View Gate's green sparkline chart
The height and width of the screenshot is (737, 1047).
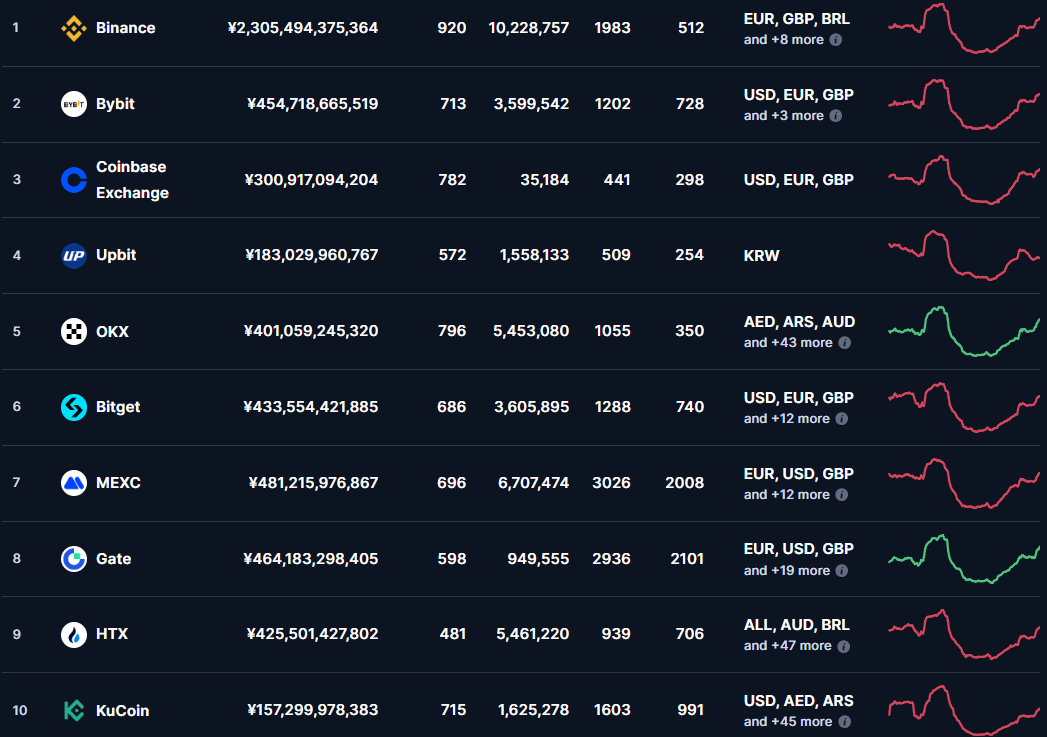tap(964, 559)
